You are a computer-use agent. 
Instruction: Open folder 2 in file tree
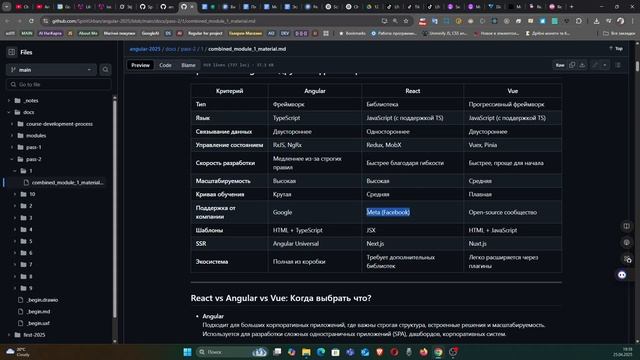[30, 206]
